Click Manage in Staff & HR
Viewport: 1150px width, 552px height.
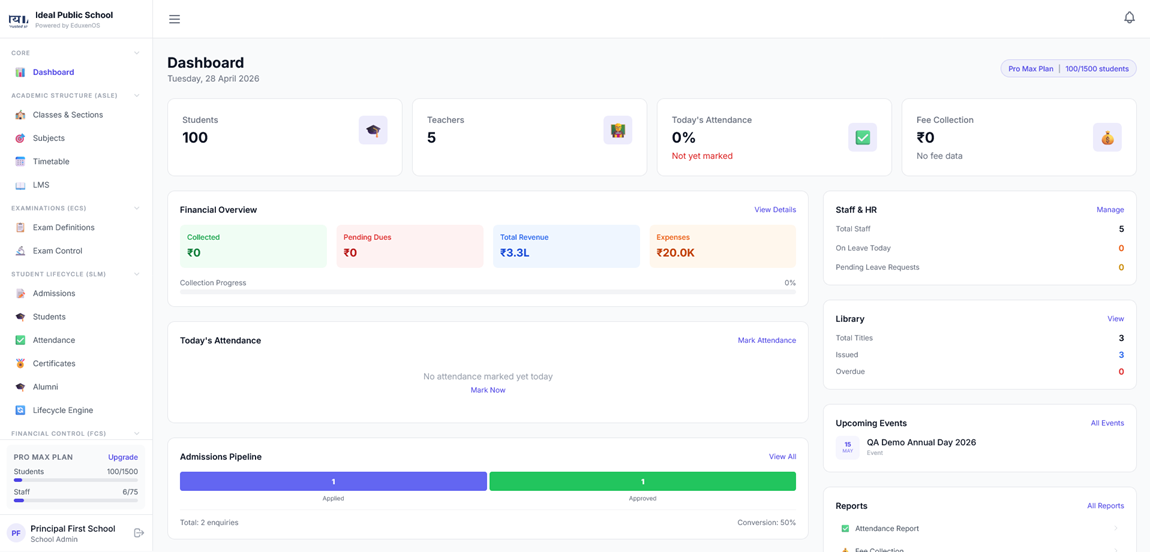click(1110, 210)
